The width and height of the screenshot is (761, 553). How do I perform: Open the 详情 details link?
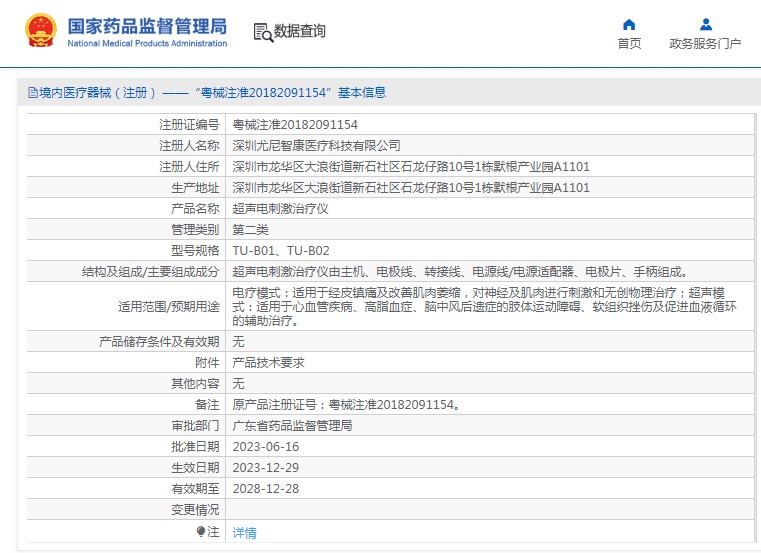point(244,533)
